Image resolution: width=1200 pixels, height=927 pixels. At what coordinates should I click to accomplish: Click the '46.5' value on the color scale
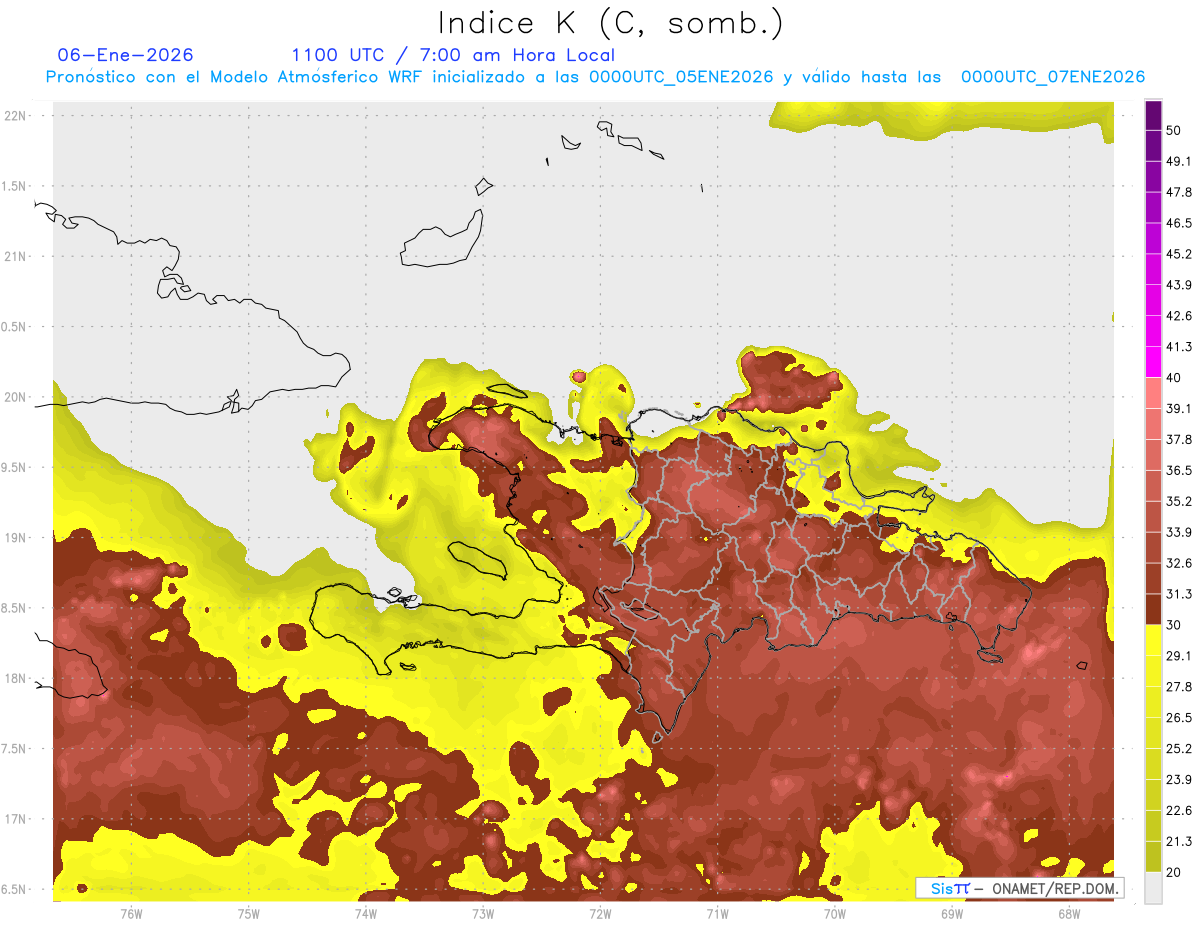[x=1179, y=223]
